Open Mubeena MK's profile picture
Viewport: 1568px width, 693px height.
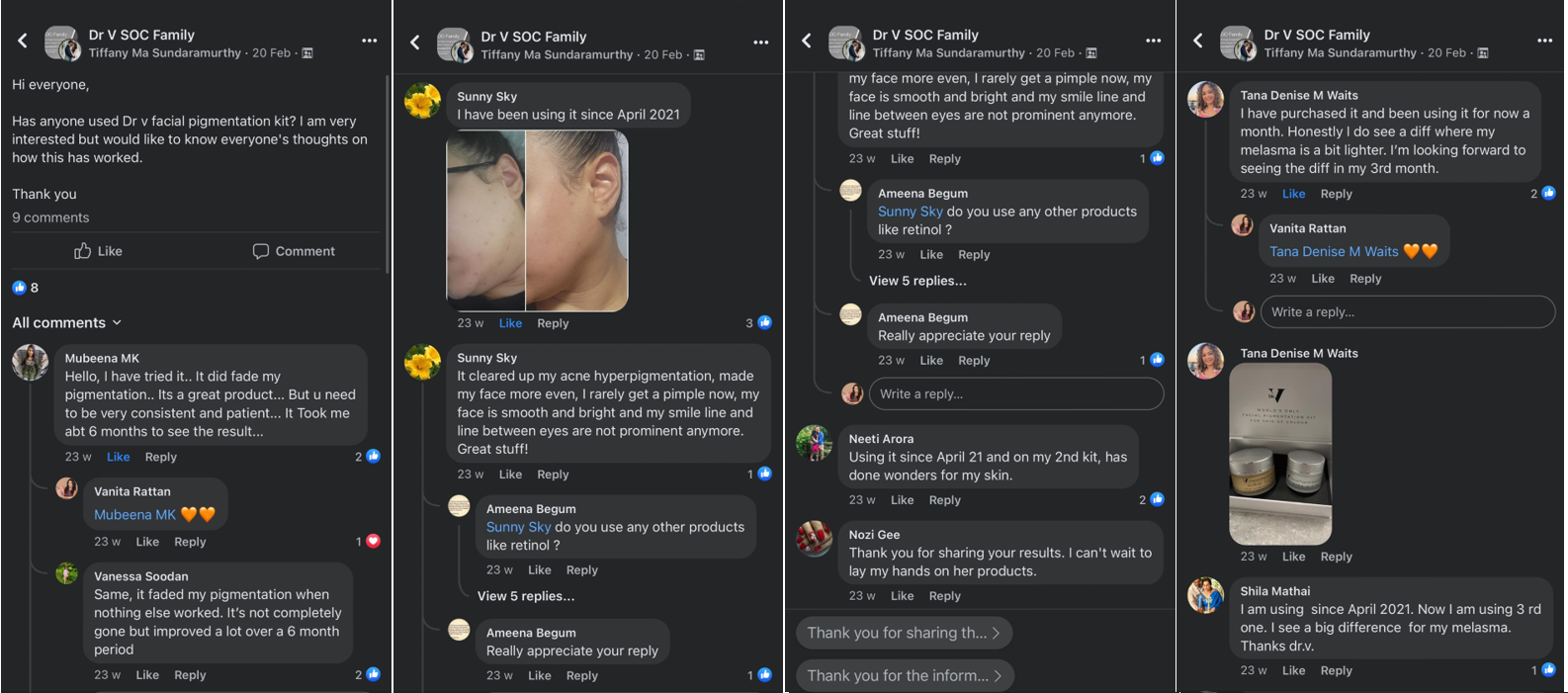point(31,363)
